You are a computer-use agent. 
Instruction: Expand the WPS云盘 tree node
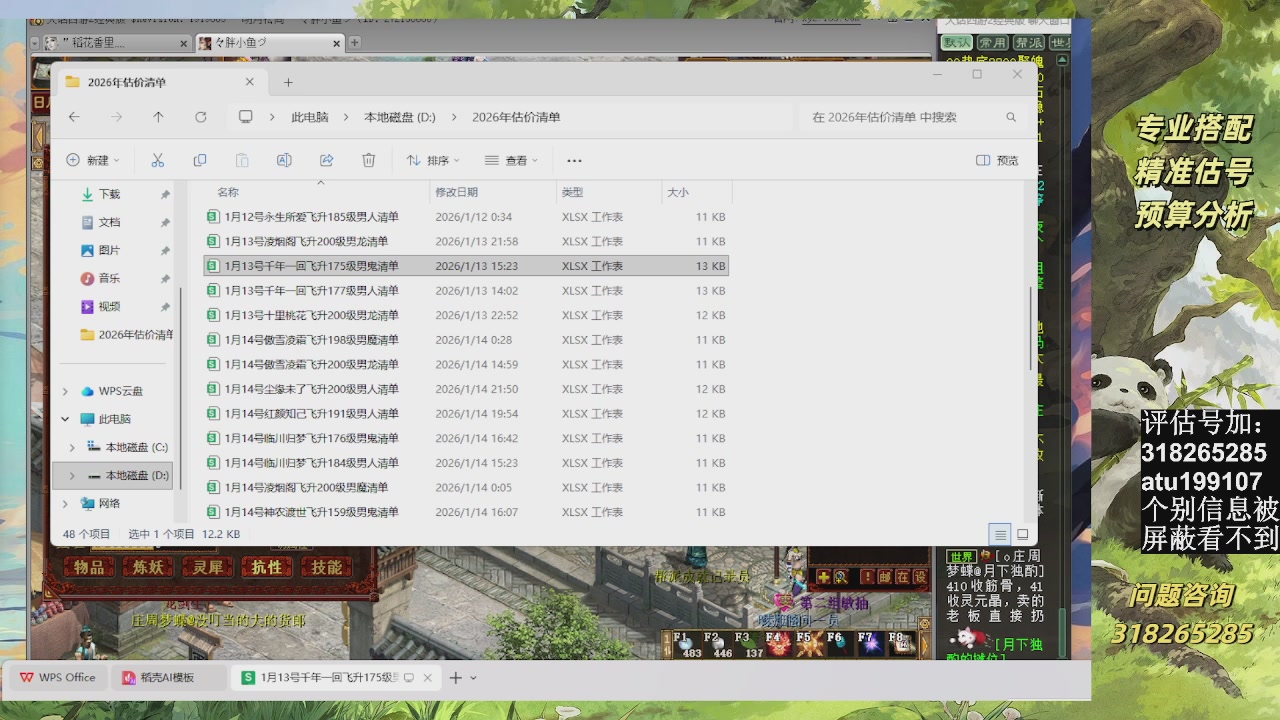[x=66, y=391]
